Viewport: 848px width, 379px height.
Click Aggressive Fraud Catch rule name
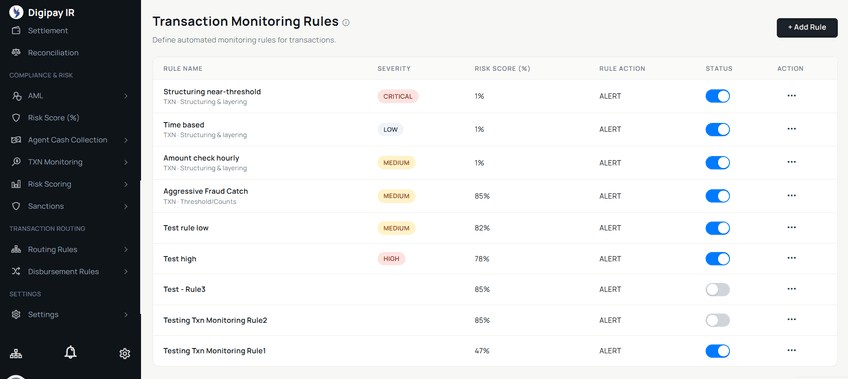pyautogui.click(x=206, y=191)
